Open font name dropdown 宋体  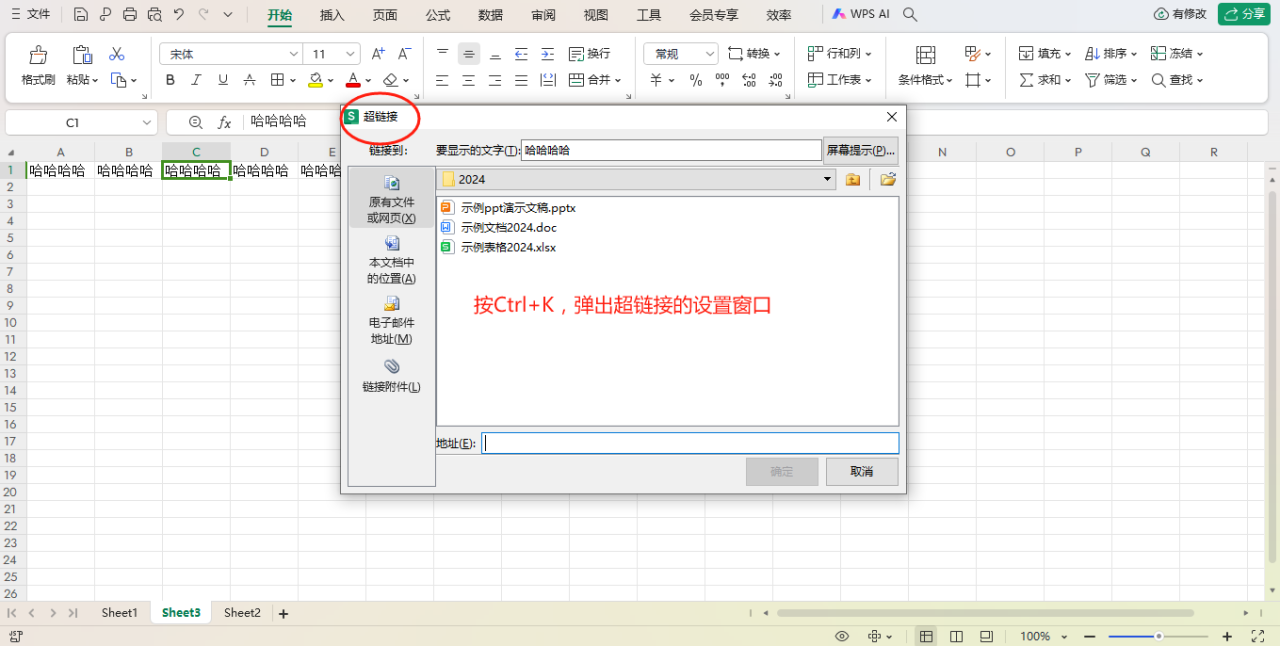(x=294, y=54)
